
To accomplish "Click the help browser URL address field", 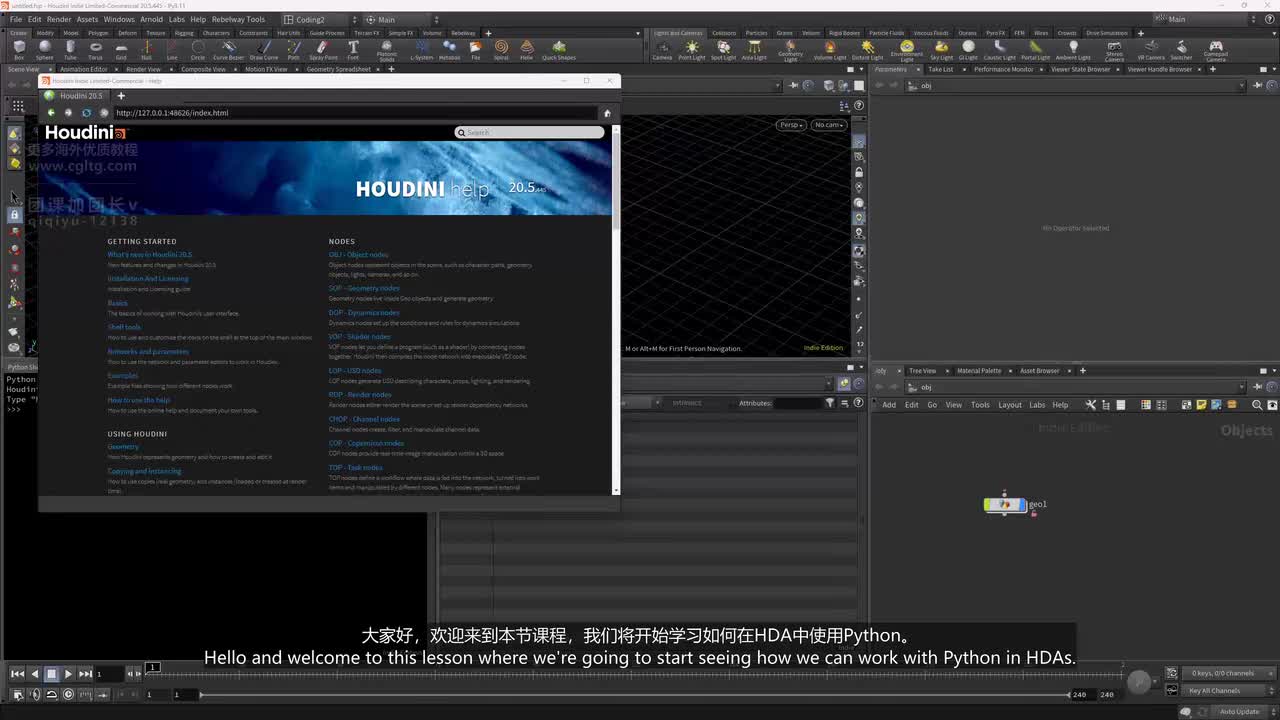I will [x=355, y=113].
